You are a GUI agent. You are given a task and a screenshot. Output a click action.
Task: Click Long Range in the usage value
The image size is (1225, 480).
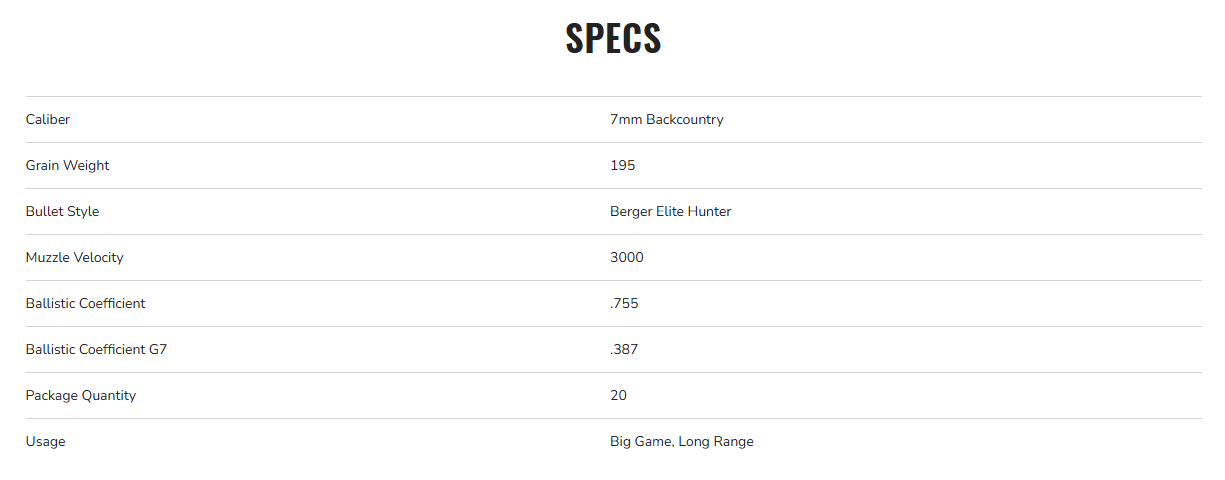pos(716,442)
